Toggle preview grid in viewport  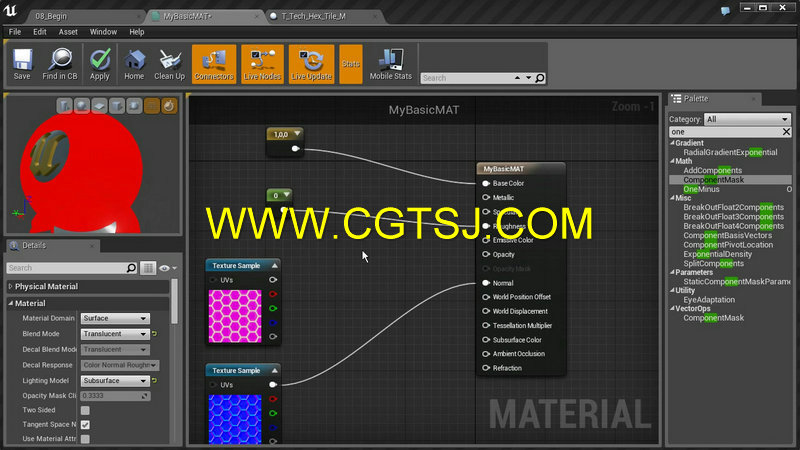coord(152,106)
